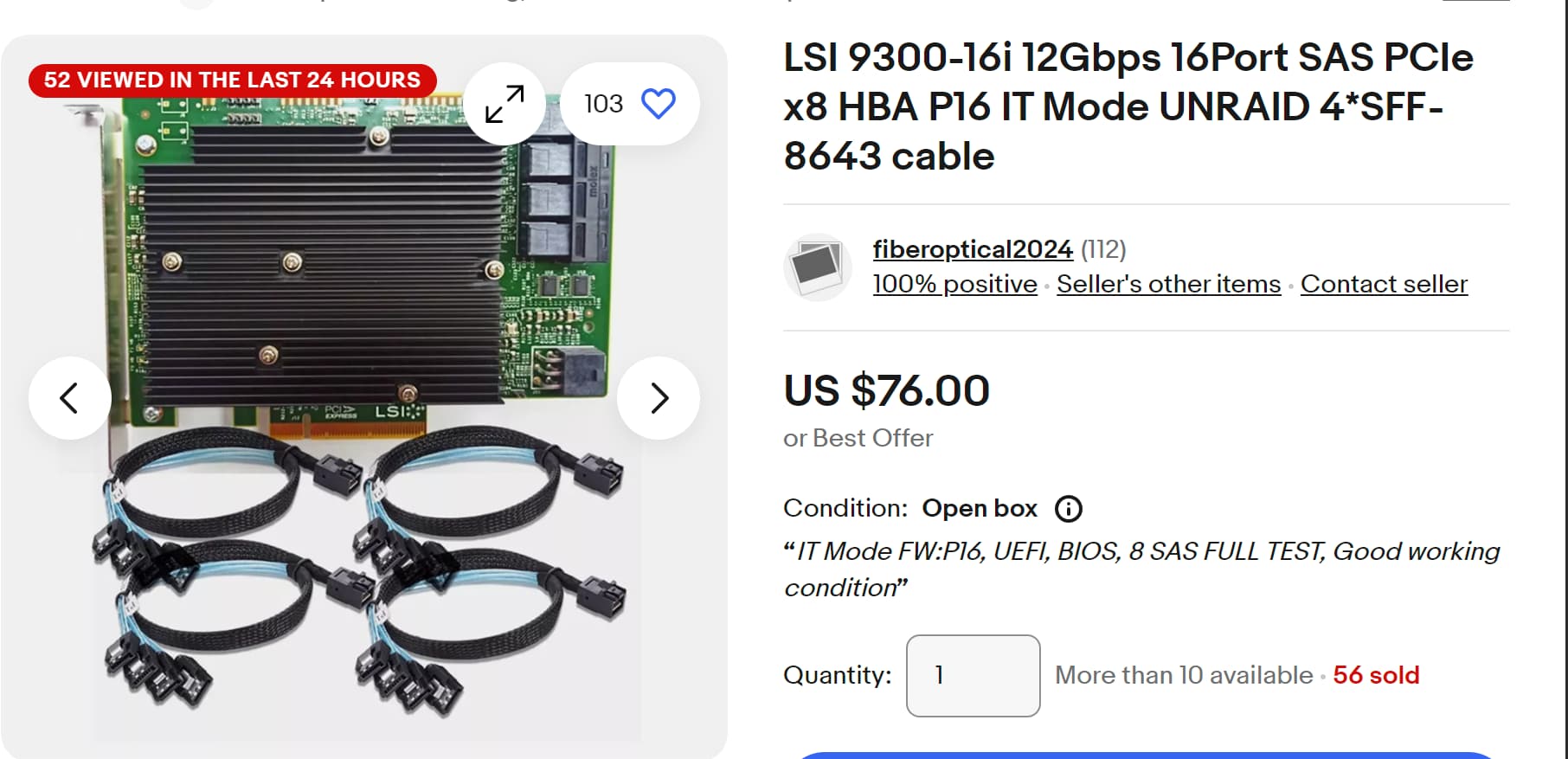Viewport: 1568px width, 759px height.
Task: View the seller's 100% positive feedback
Action: pos(954,284)
